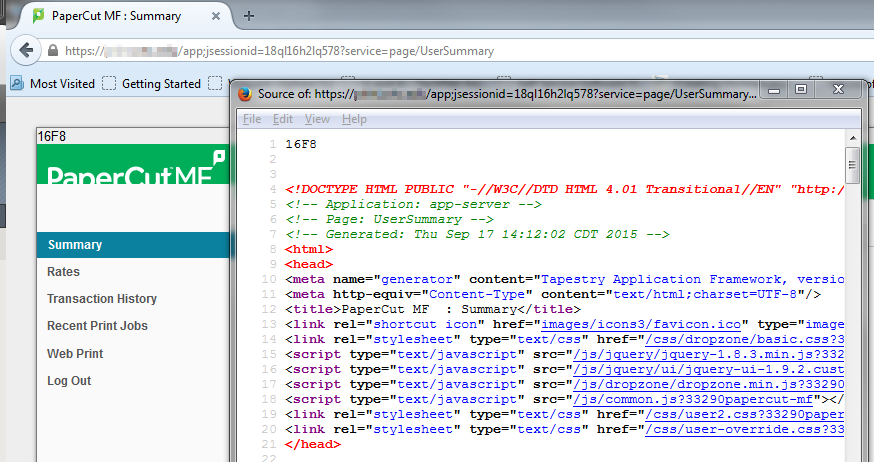Viewport: 874px width, 462px height.
Task: Maximize the page source window
Action: pos(801,90)
